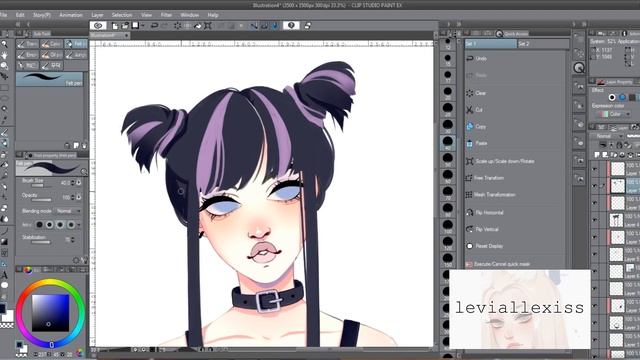The width and height of the screenshot is (640, 360).
Task: Choose the Text tool (A icon)
Action: pos(4,275)
